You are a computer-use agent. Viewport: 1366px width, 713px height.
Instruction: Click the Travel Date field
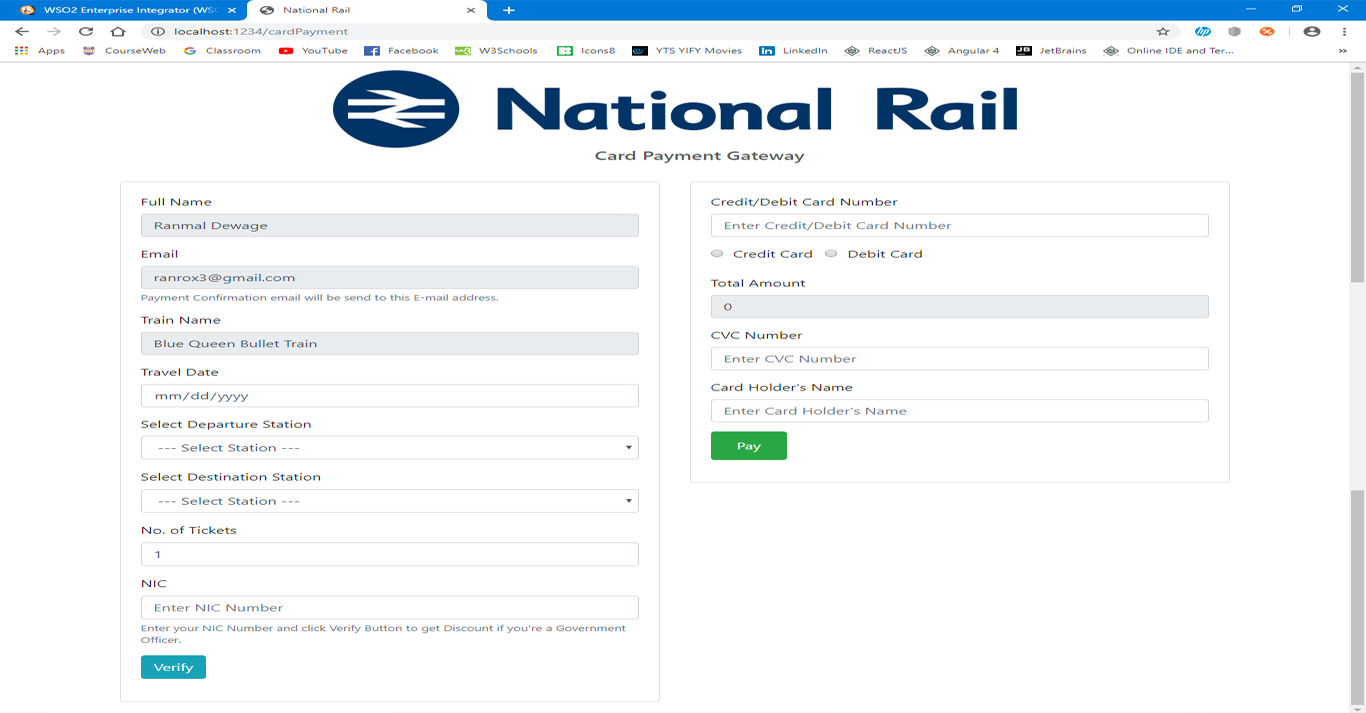390,396
